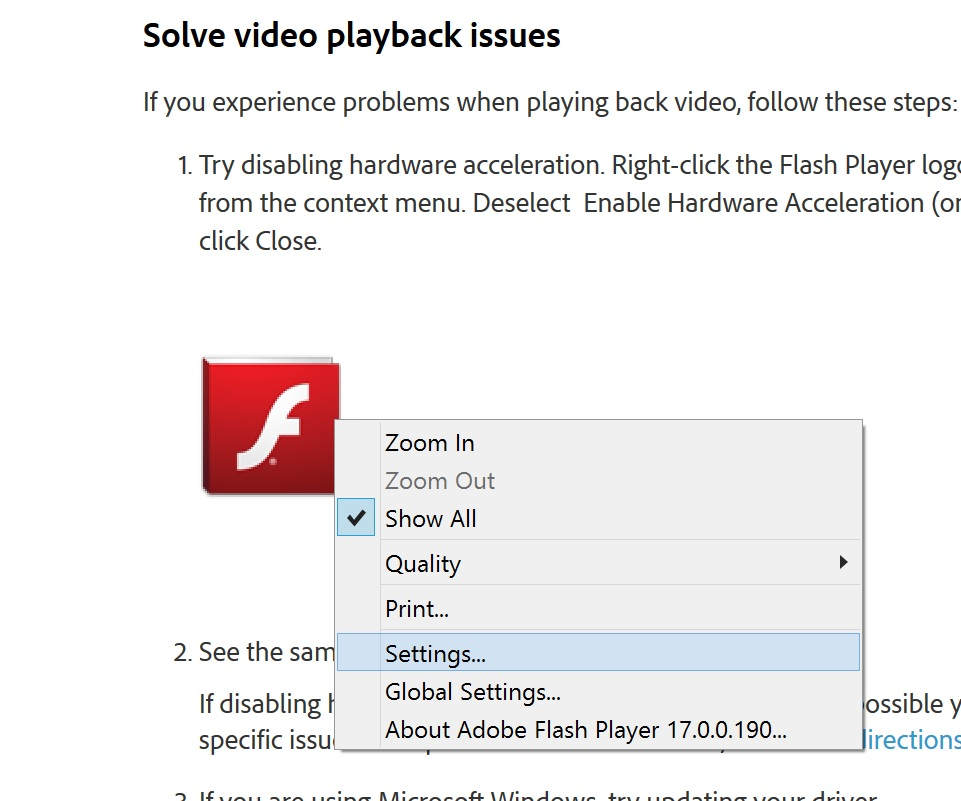Click step 1 "Try disabling hardware acceleration" text
The width and height of the screenshot is (961, 801).
coord(400,165)
